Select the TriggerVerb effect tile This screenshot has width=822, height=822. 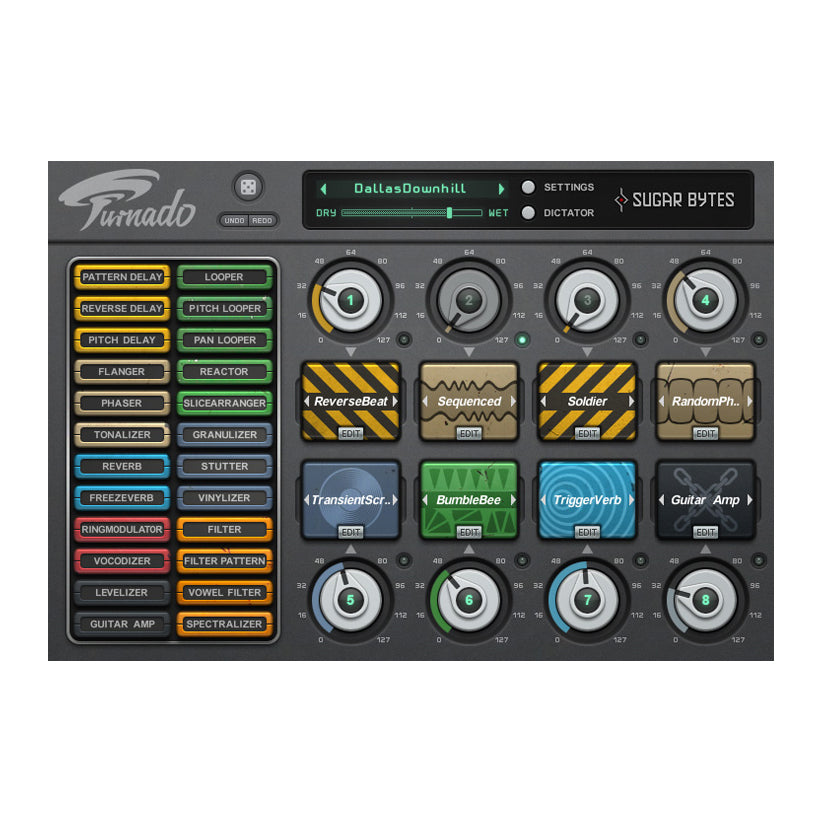tap(587, 498)
